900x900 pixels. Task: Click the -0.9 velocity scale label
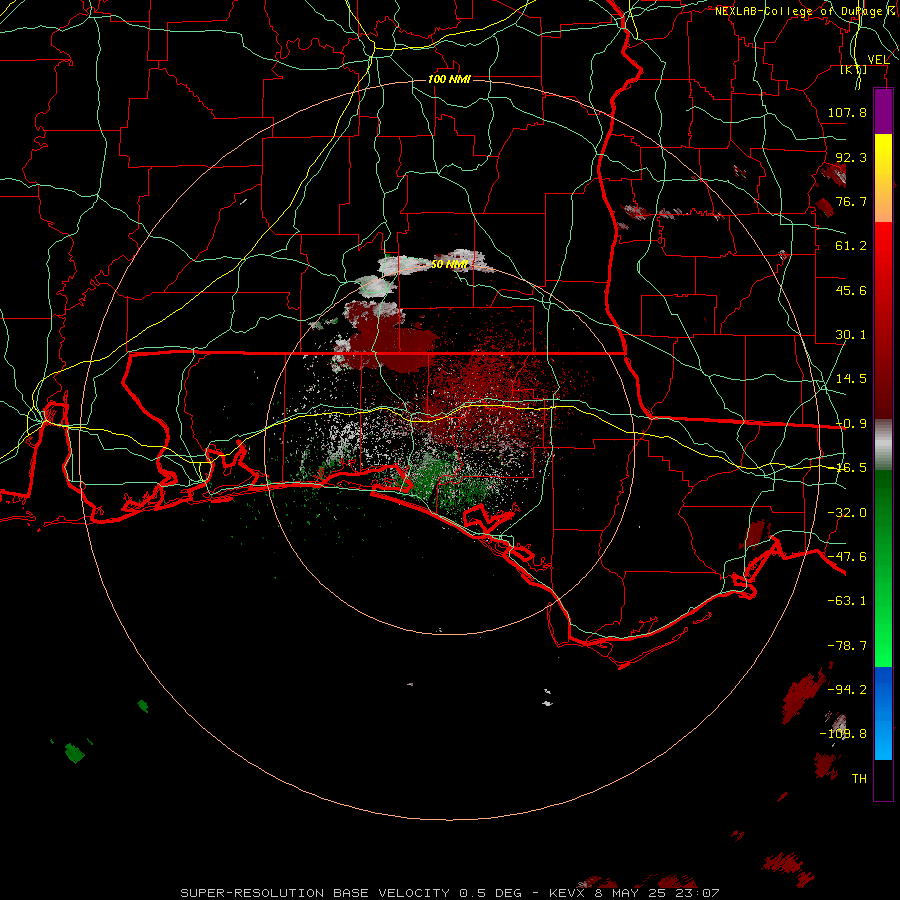tap(851, 424)
